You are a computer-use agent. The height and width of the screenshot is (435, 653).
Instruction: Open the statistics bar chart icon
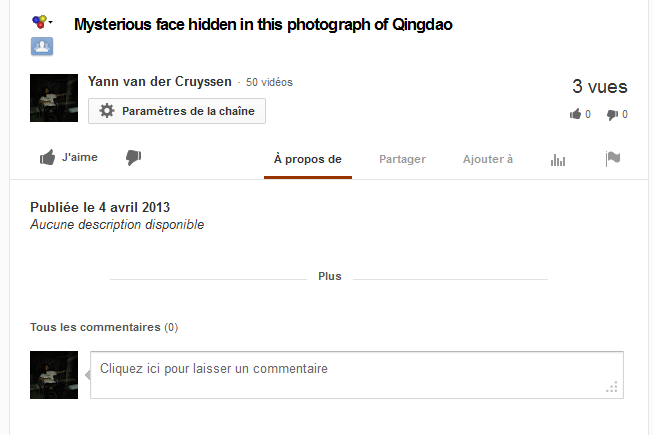point(558,160)
